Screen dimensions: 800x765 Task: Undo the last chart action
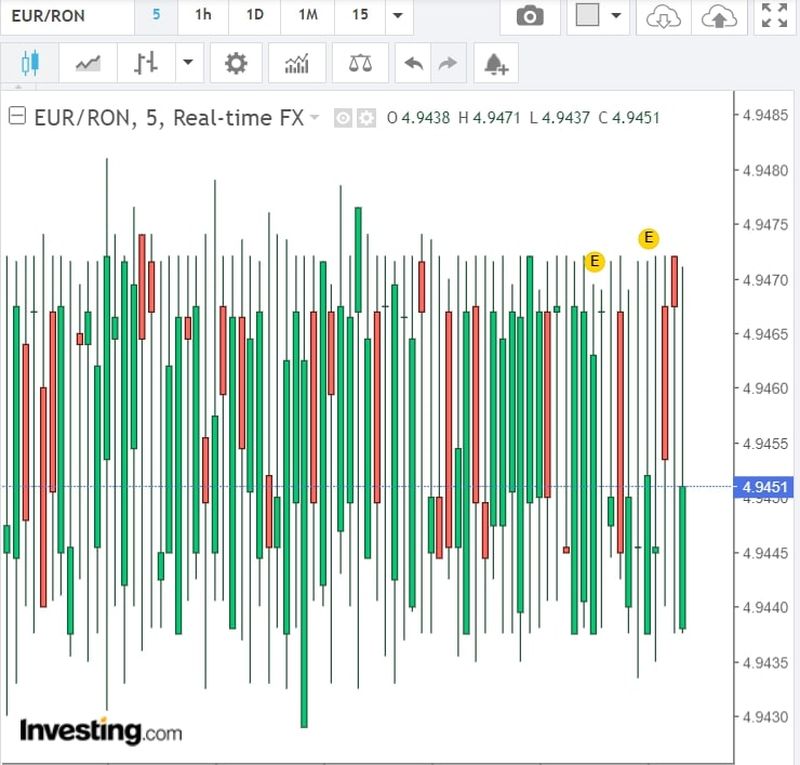pos(413,64)
